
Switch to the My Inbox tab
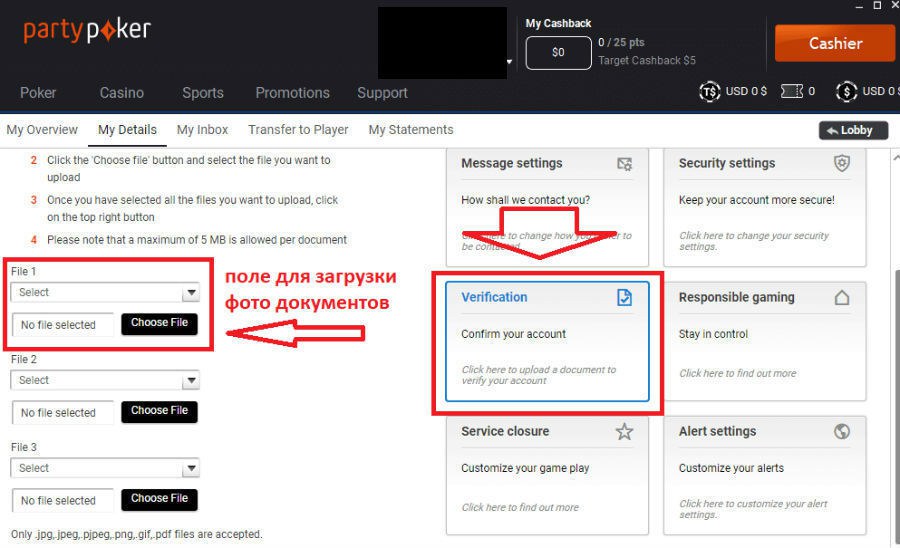202,130
